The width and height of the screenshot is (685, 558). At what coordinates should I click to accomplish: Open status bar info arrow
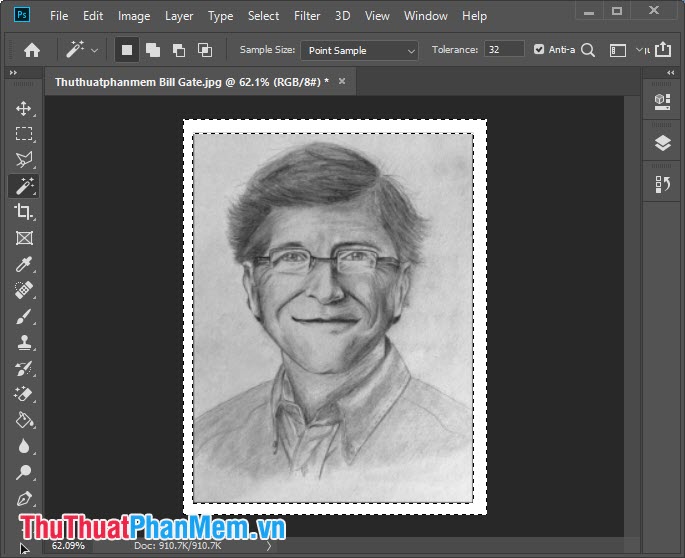(269, 546)
